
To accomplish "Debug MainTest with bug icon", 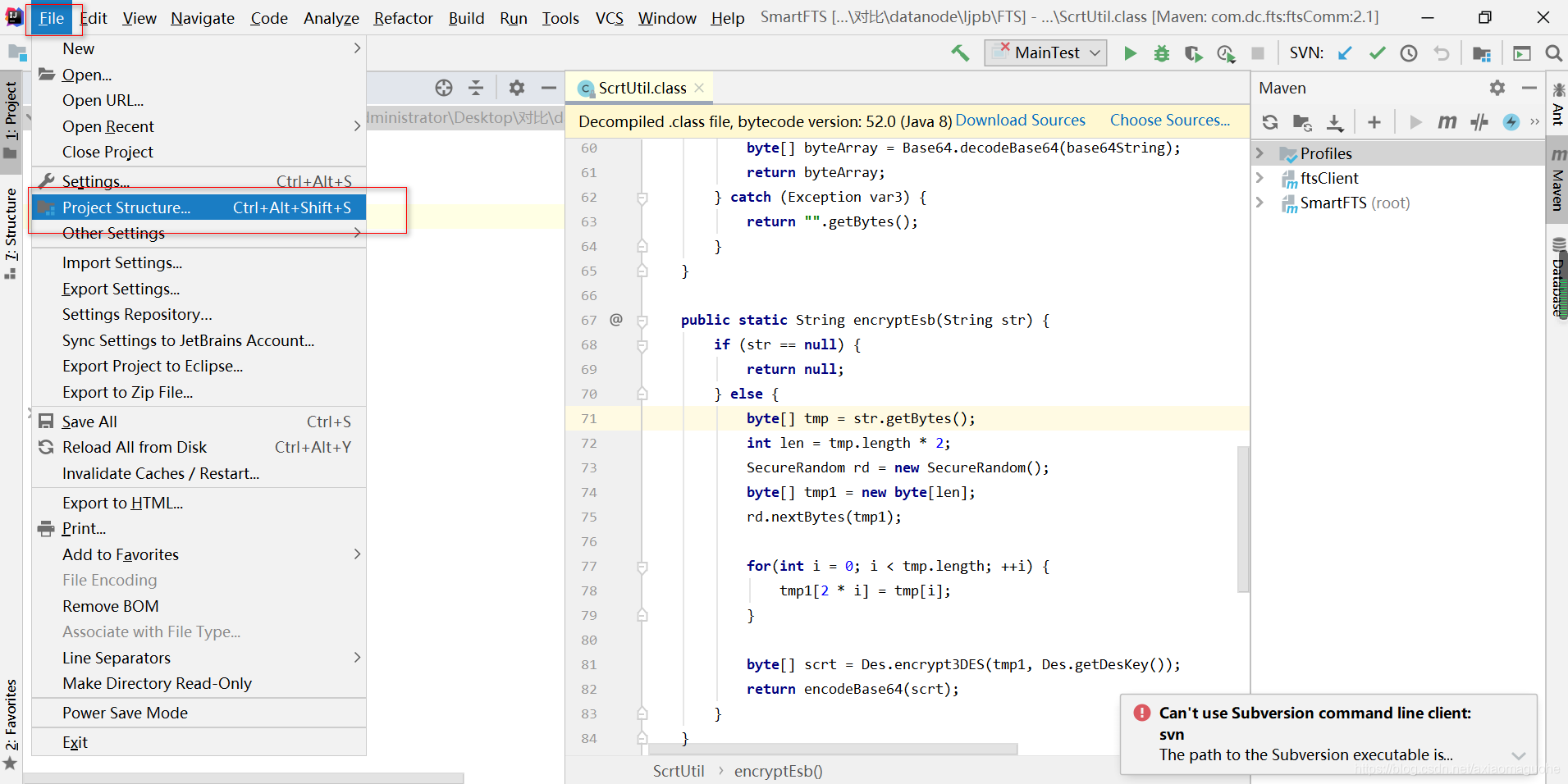I will [x=1162, y=53].
